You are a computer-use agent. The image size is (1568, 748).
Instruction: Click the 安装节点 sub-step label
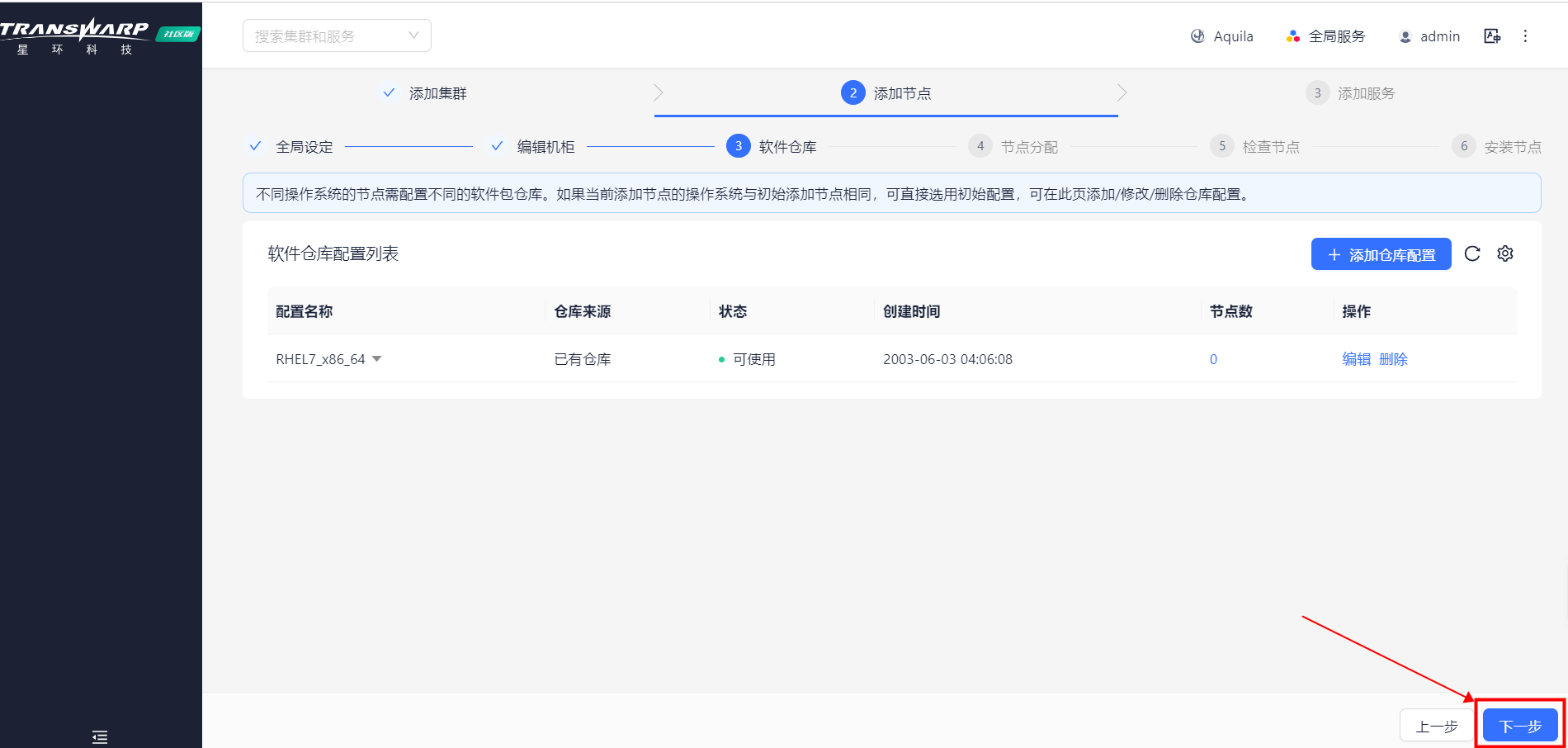[1513, 147]
